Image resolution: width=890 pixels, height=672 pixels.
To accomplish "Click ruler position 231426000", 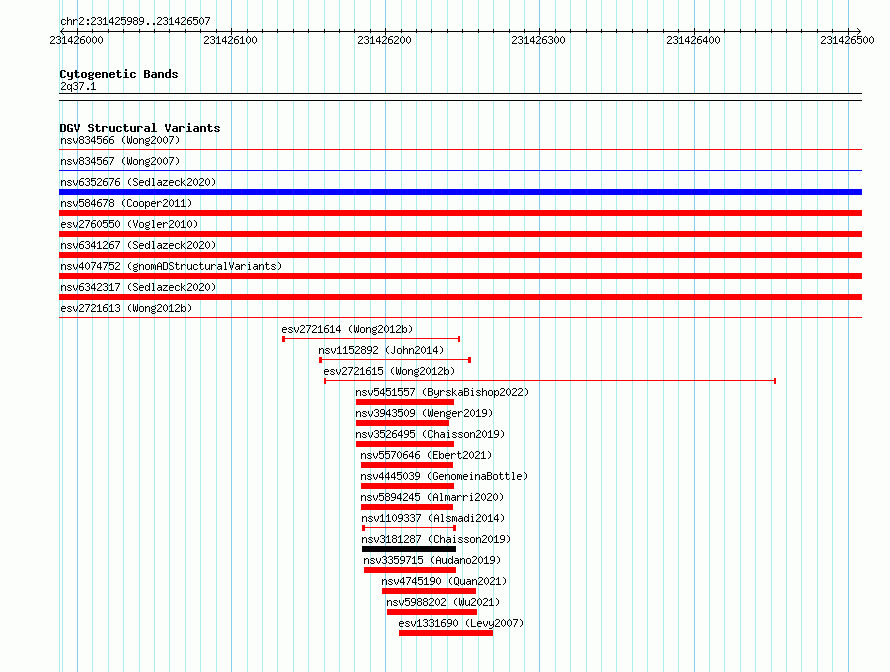I will [77, 40].
